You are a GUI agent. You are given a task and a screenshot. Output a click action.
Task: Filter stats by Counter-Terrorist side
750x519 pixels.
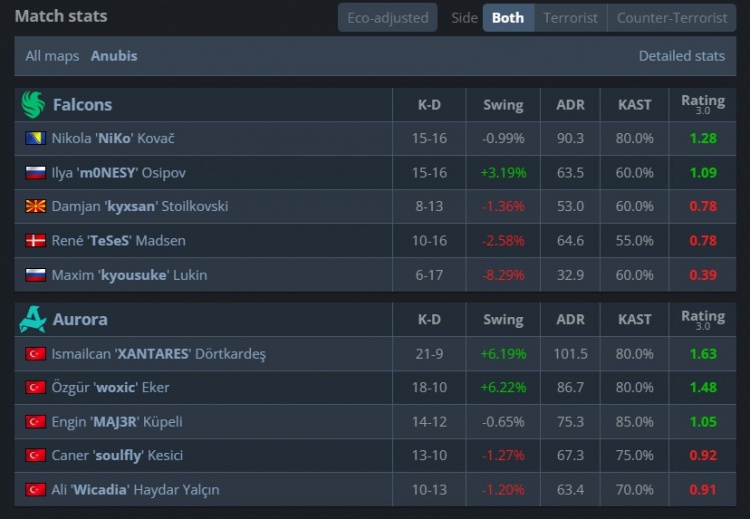(672, 17)
